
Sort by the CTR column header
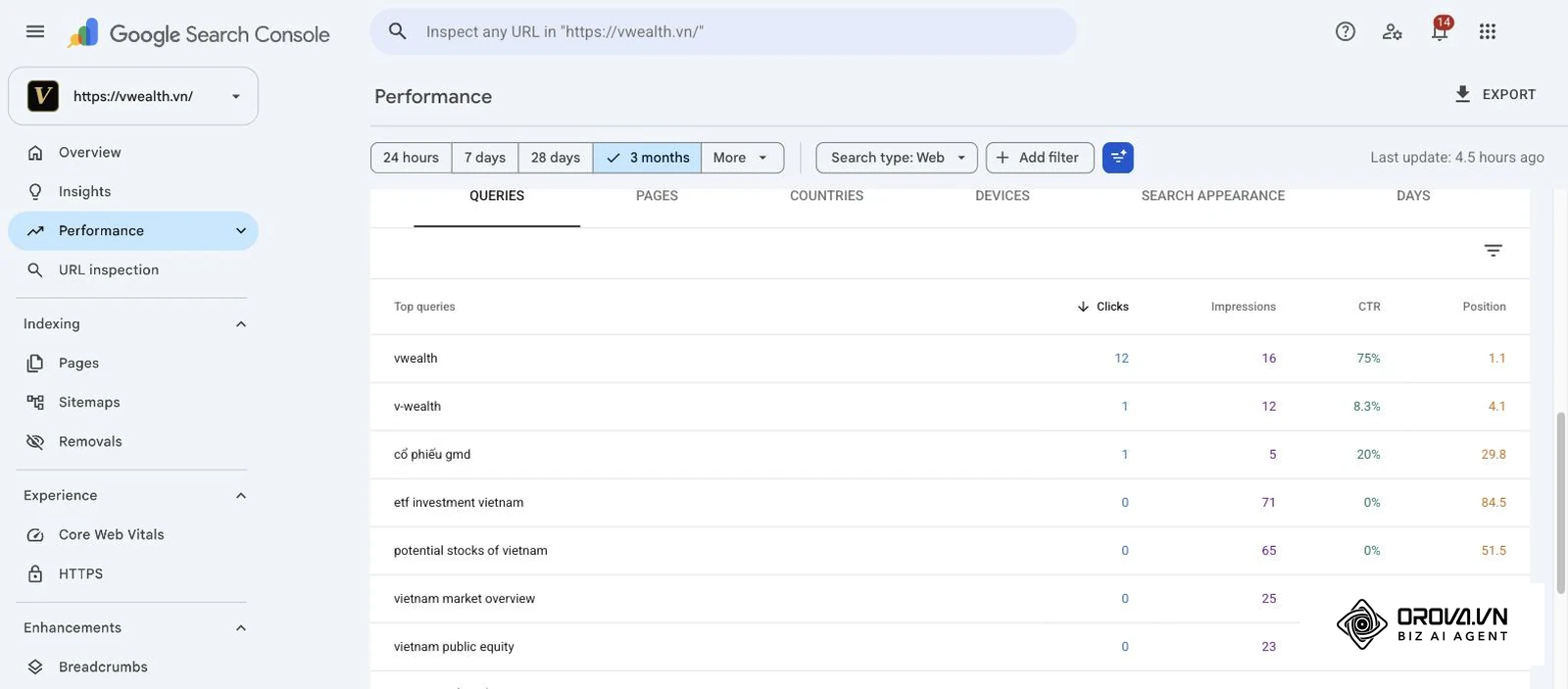pos(1369,307)
